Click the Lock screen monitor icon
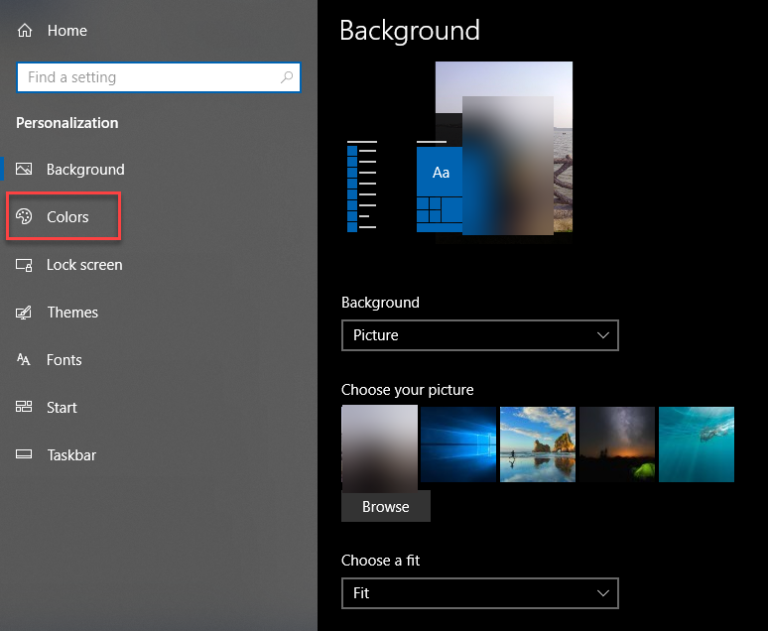Viewport: 768px width, 631px height. pyautogui.click(x=24, y=265)
